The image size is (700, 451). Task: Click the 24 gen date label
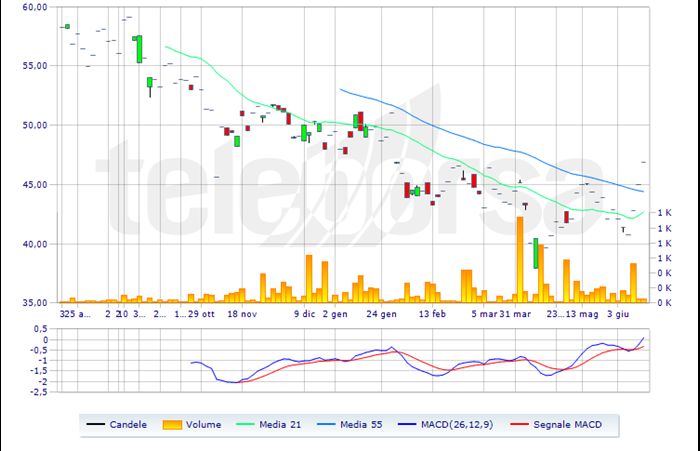[381, 314]
